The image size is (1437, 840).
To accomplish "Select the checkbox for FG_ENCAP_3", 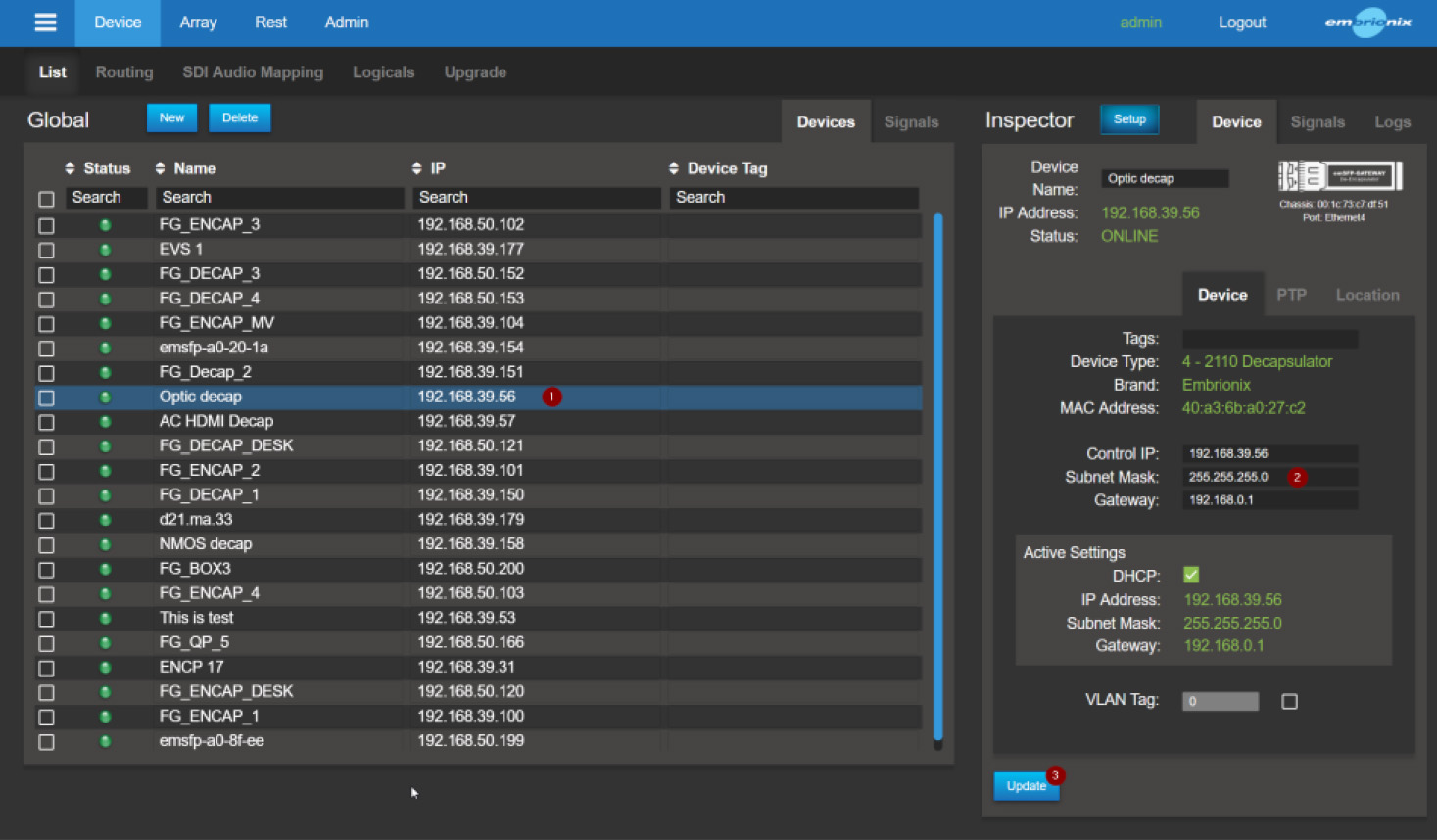I will point(46,225).
